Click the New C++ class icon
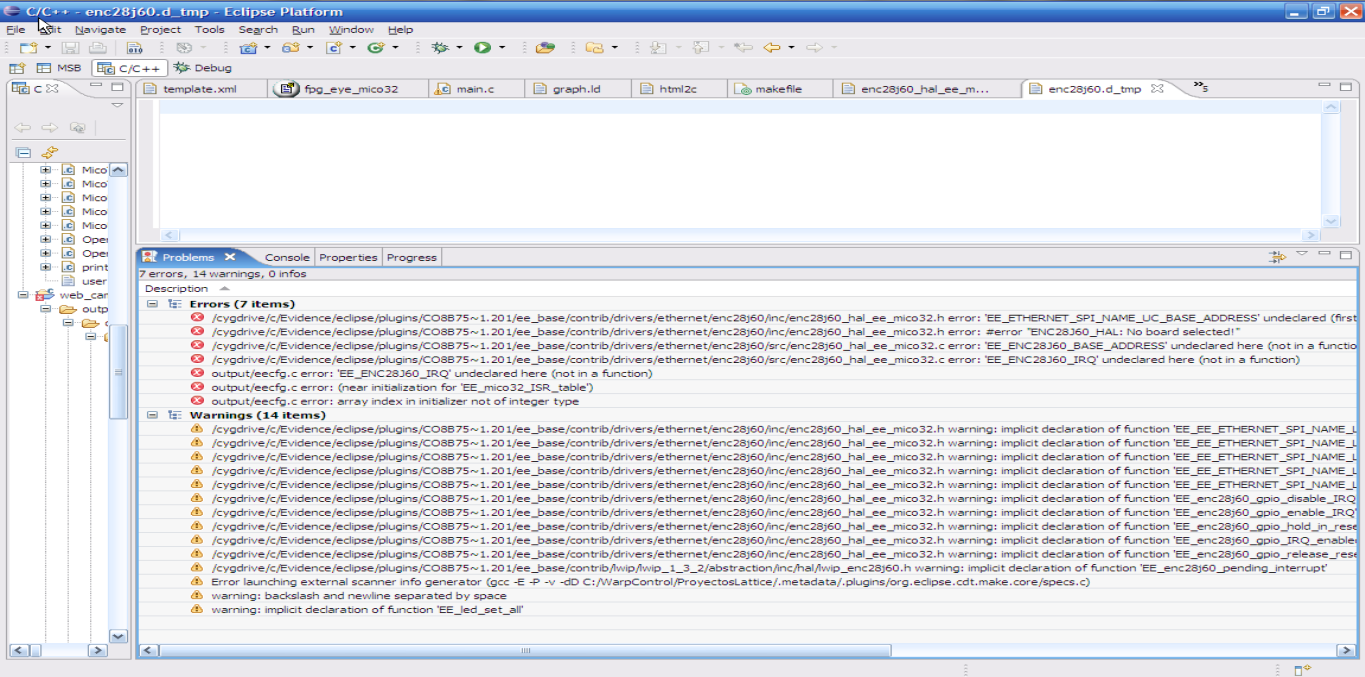This screenshot has height=677, width=1365. click(x=376, y=47)
